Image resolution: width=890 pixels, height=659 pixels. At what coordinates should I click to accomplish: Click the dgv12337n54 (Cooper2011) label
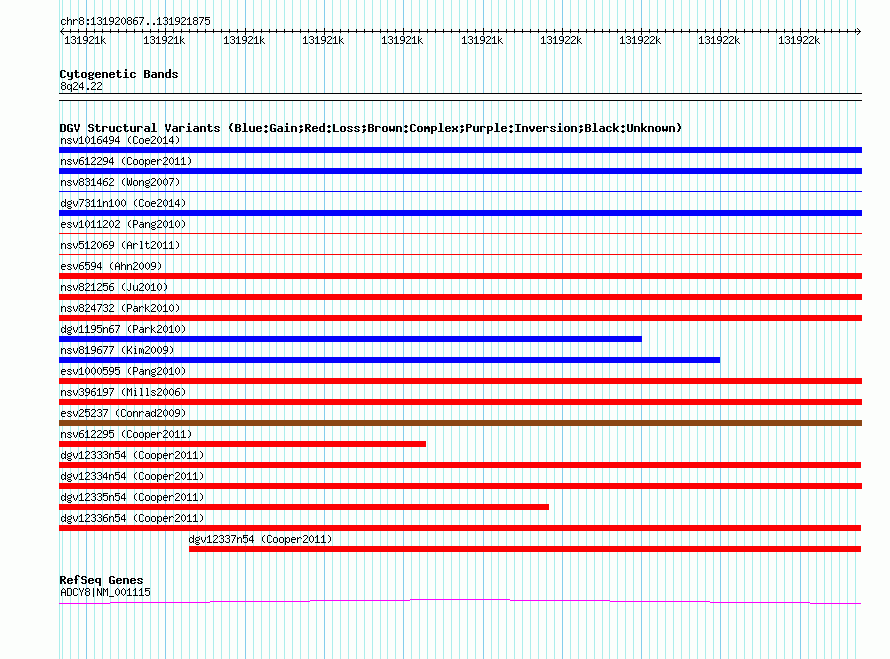pos(261,539)
